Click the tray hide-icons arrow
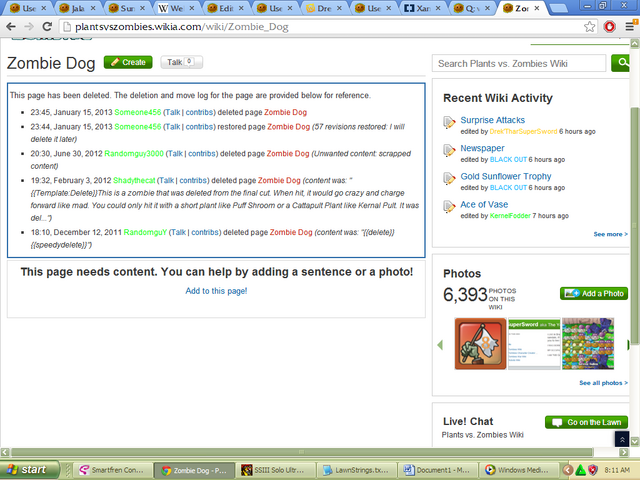The height and width of the screenshot is (480, 640). pyautogui.click(x=567, y=470)
